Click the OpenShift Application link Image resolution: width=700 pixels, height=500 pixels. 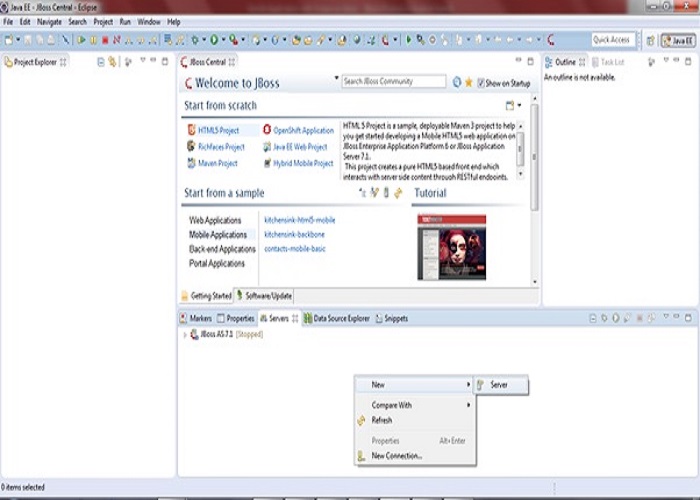(x=304, y=130)
